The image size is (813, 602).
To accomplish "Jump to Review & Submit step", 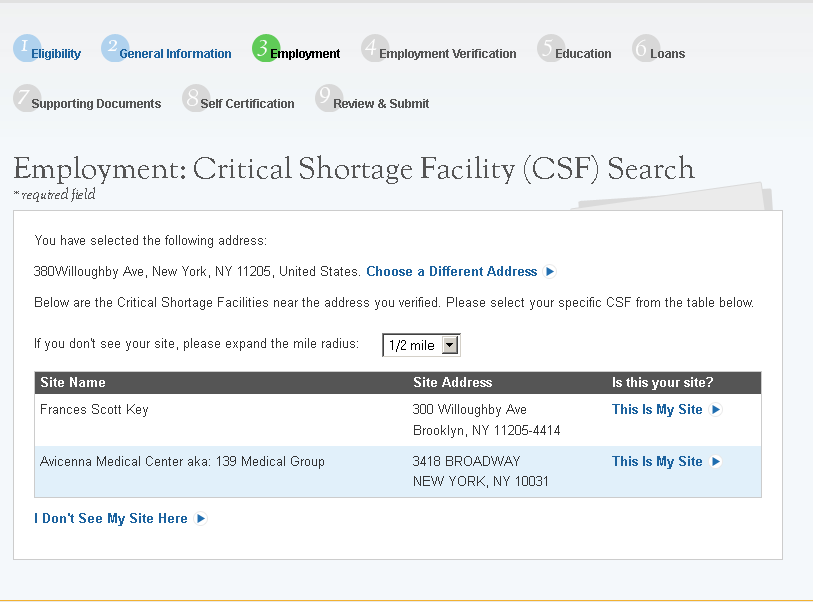I will tap(381, 104).
